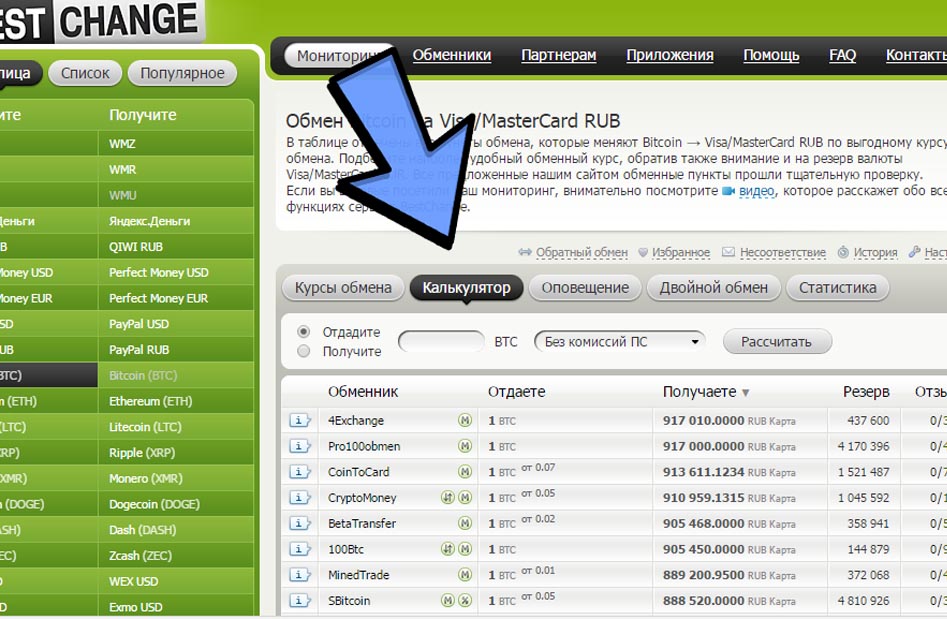Follow the видео link
This screenshot has width=947, height=619.
(x=757, y=191)
